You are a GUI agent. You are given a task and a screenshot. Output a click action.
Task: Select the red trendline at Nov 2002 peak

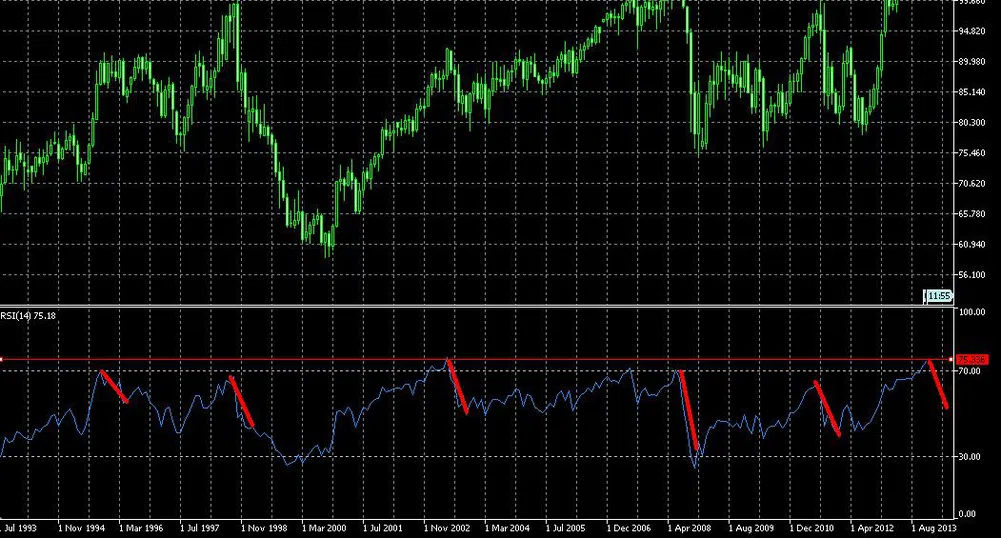point(457,385)
